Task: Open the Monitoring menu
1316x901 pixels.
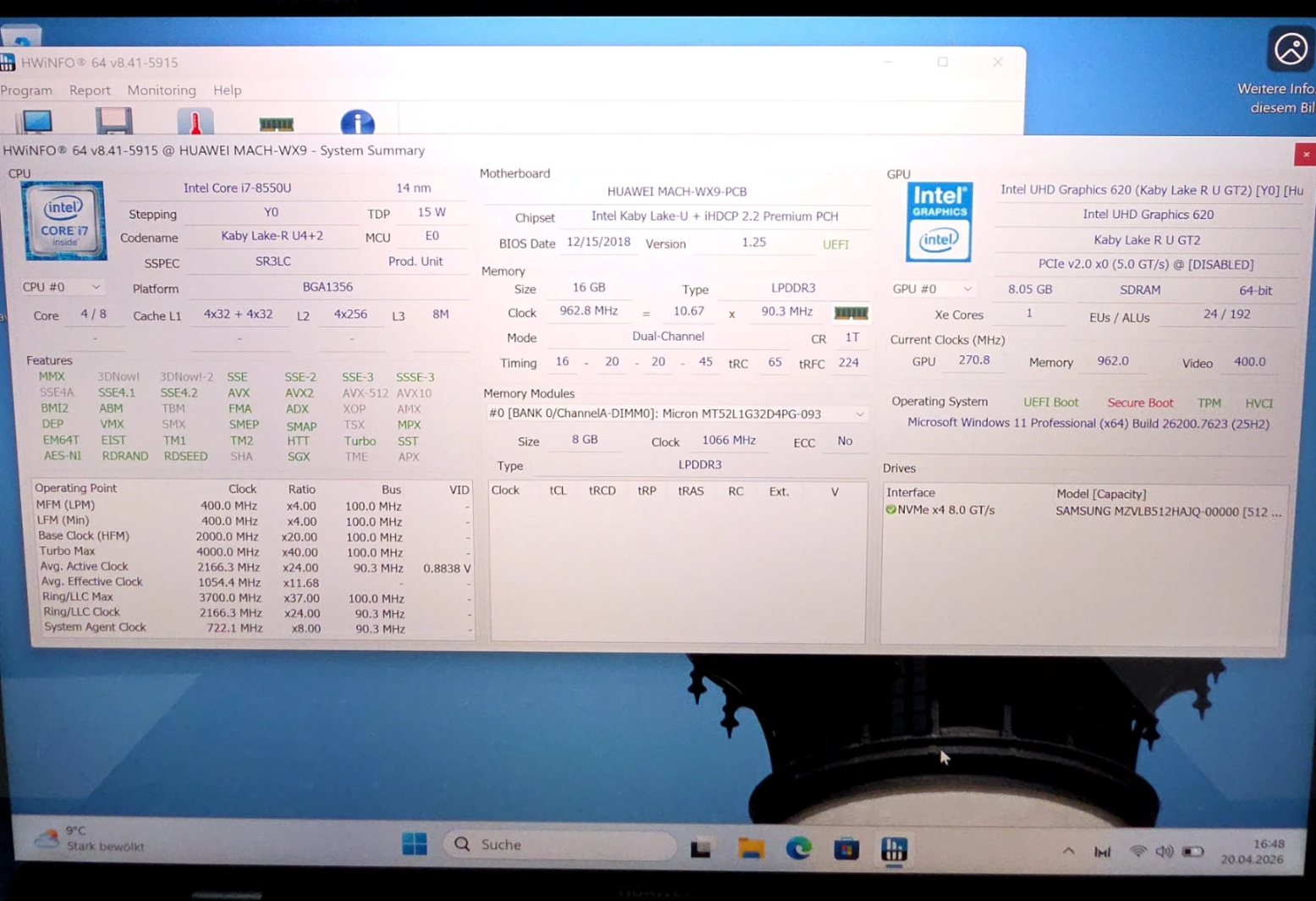Action: [x=162, y=90]
